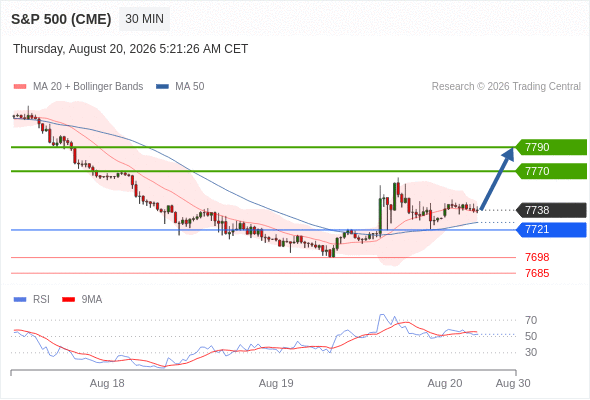This screenshot has height=400, width=590.
Task: Click the 30 MIN timeframe badge
Action: coord(144,19)
